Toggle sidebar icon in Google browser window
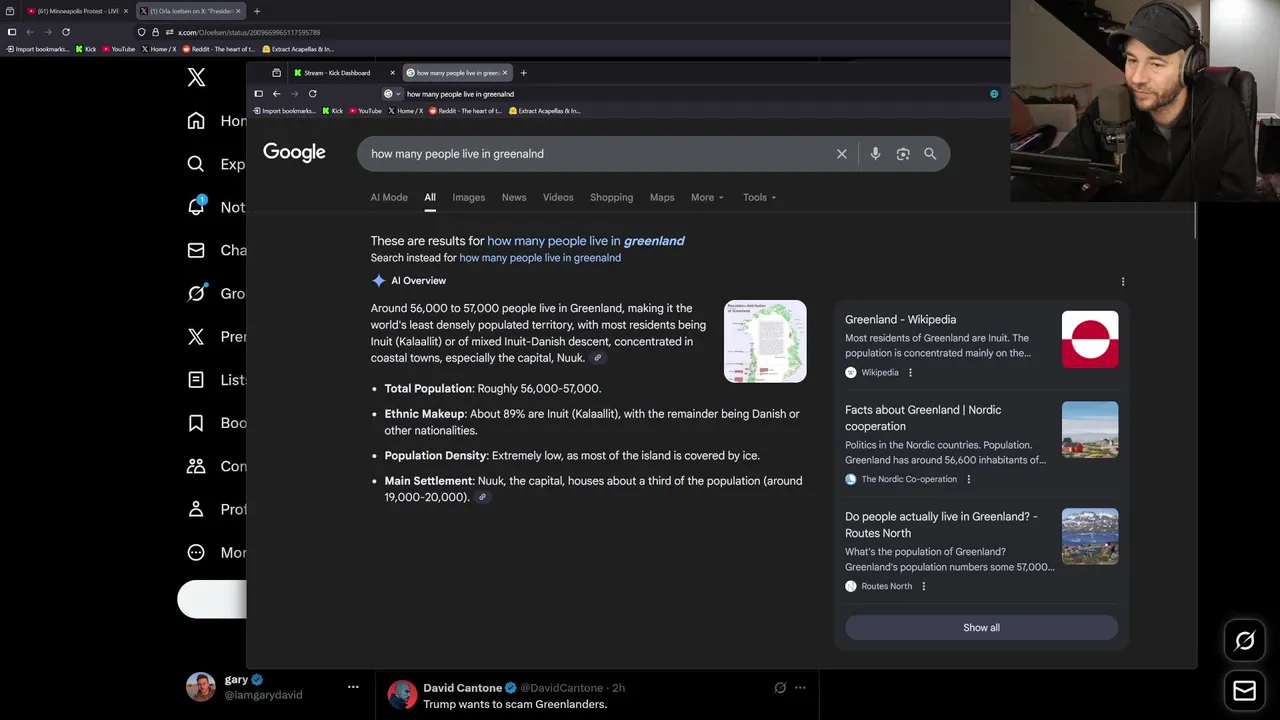Screen dimensions: 1280x720 258,94
